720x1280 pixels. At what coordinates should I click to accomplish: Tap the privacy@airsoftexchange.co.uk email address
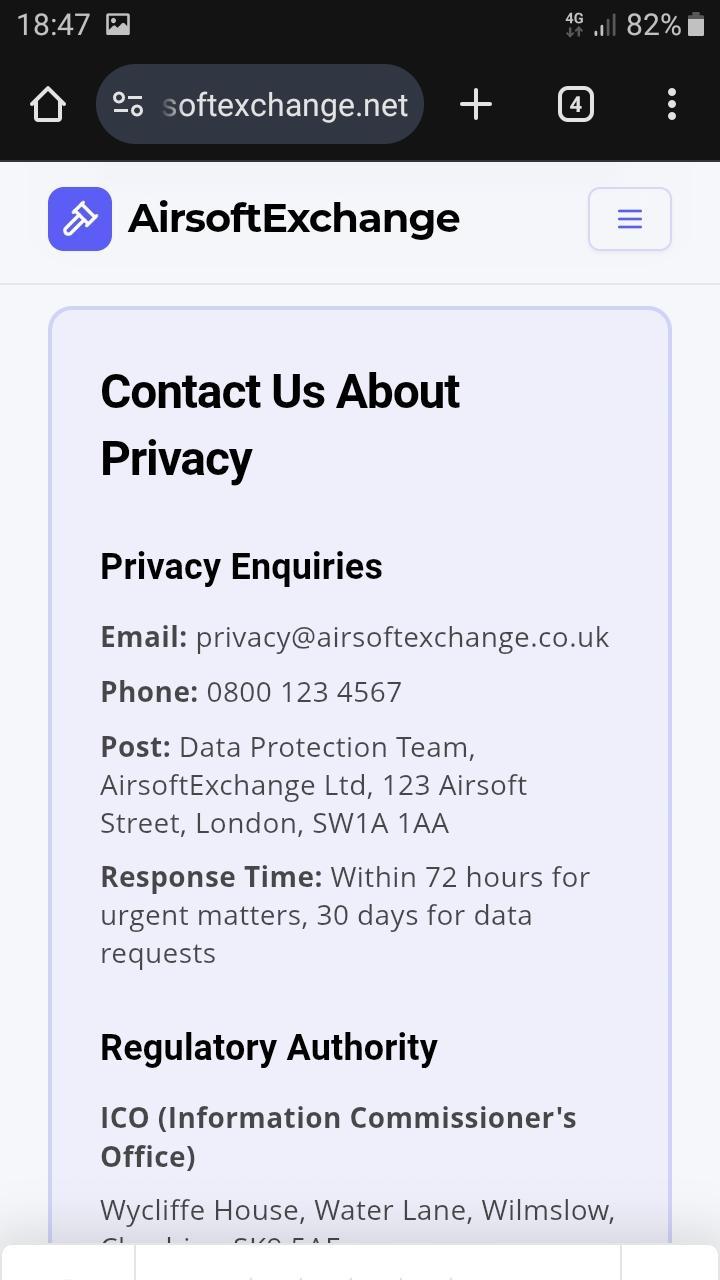pos(402,637)
